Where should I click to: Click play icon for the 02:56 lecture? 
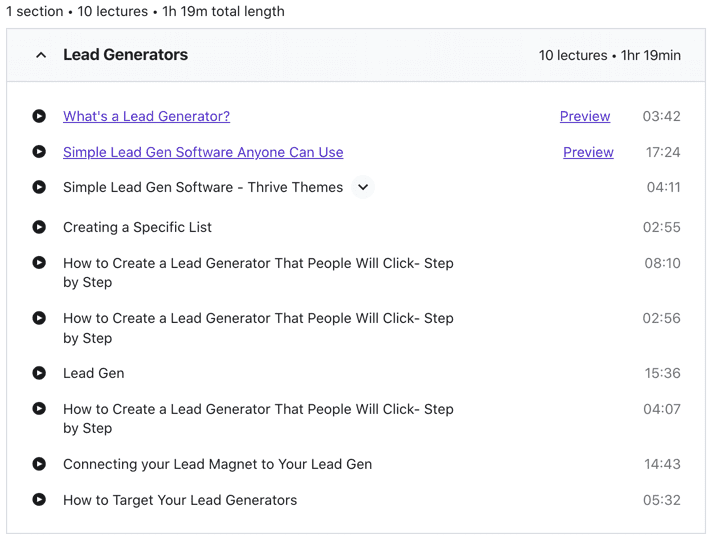point(39,318)
